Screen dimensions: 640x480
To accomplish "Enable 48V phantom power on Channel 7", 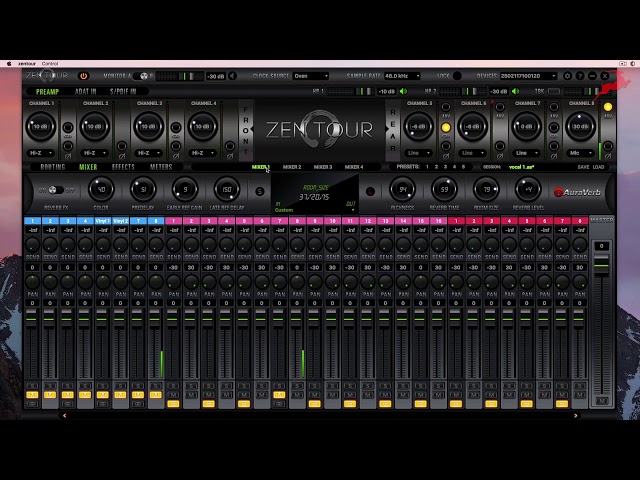I will click(554, 107).
